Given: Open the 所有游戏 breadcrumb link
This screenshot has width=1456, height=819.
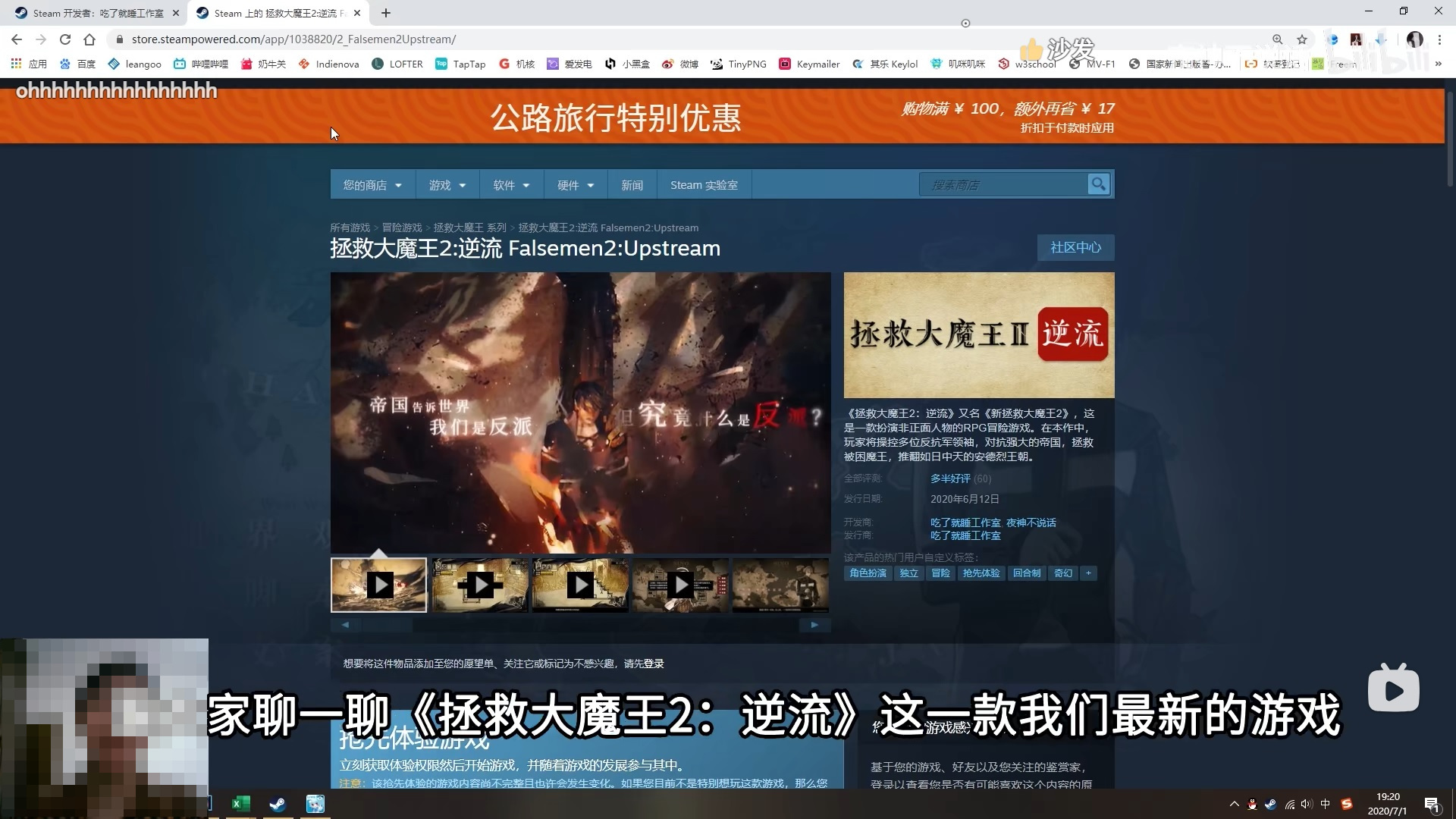Looking at the screenshot, I should point(350,227).
